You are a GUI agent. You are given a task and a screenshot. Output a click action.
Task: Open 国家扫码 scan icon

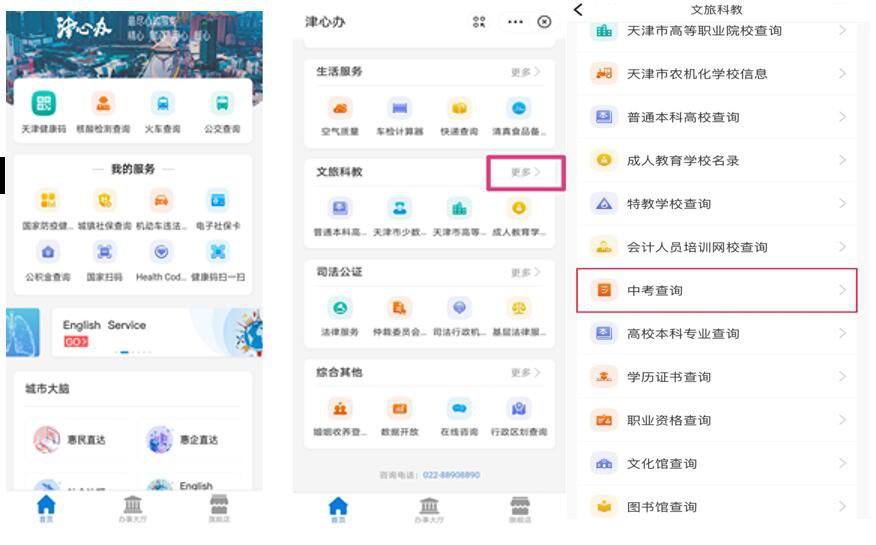click(x=104, y=252)
